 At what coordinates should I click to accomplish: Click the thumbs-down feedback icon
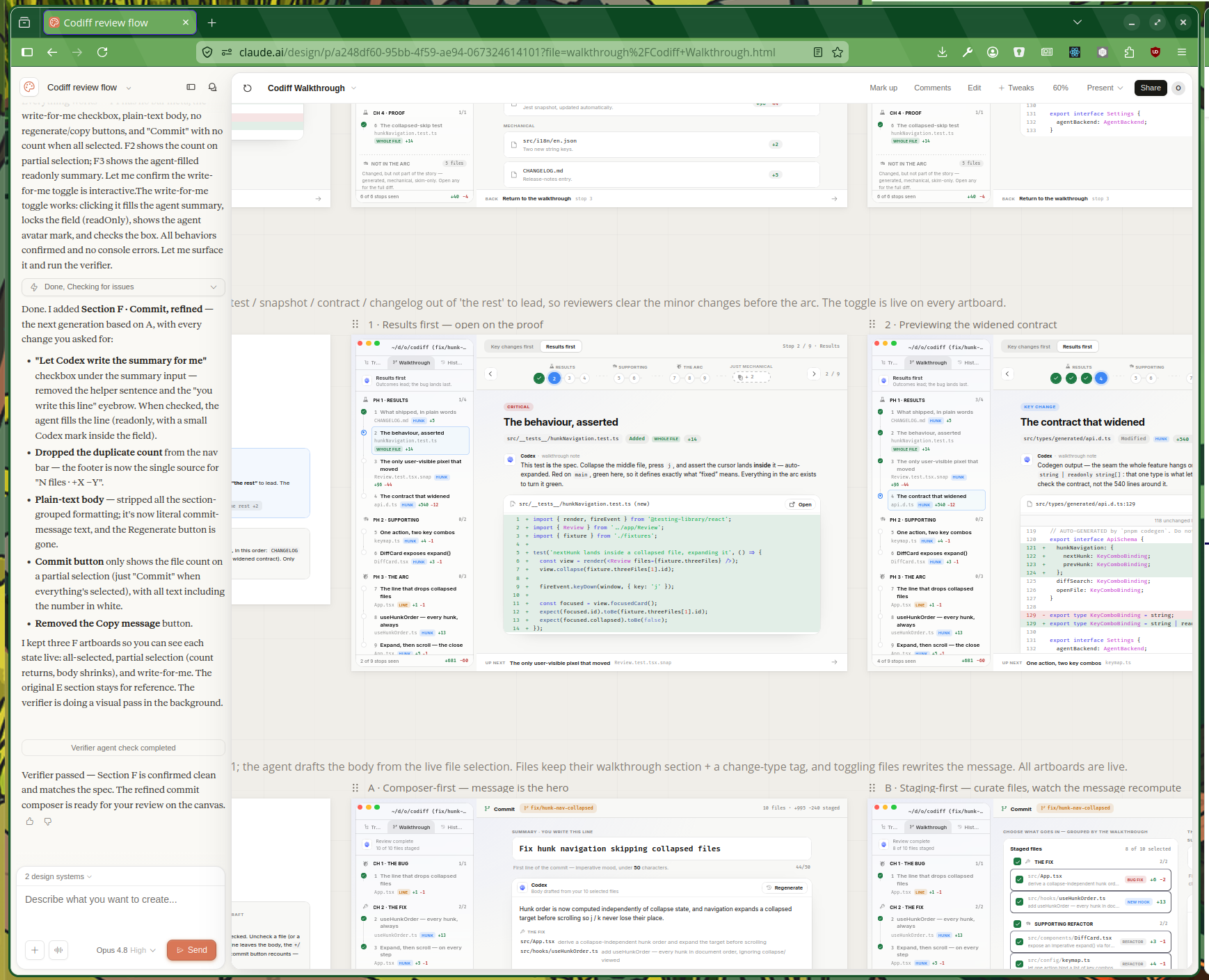[x=48, y=821]
